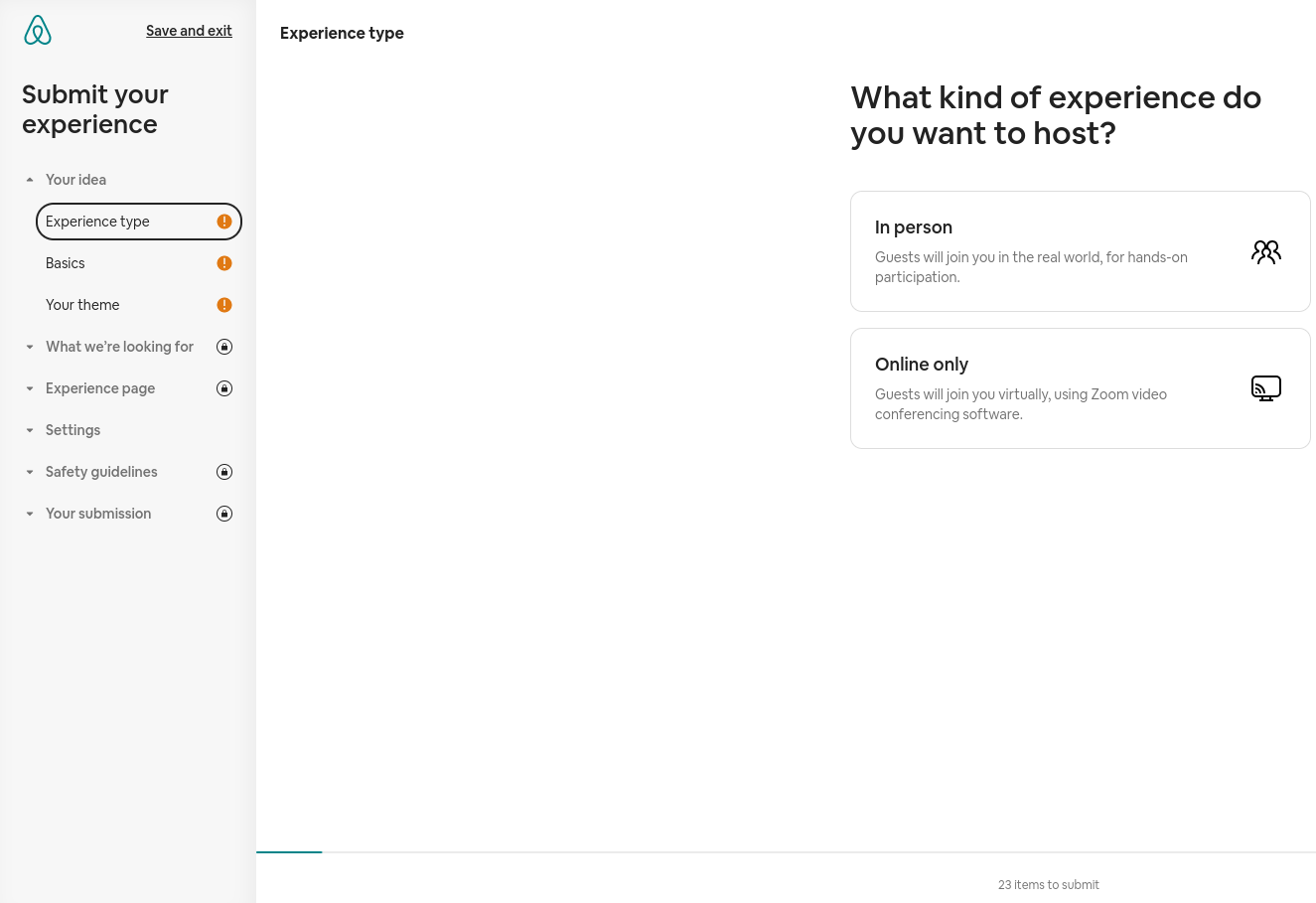The height and width of the screenshot is (903, 1316).
Task: Go to the Your theme step
Action: coord(82,305)
